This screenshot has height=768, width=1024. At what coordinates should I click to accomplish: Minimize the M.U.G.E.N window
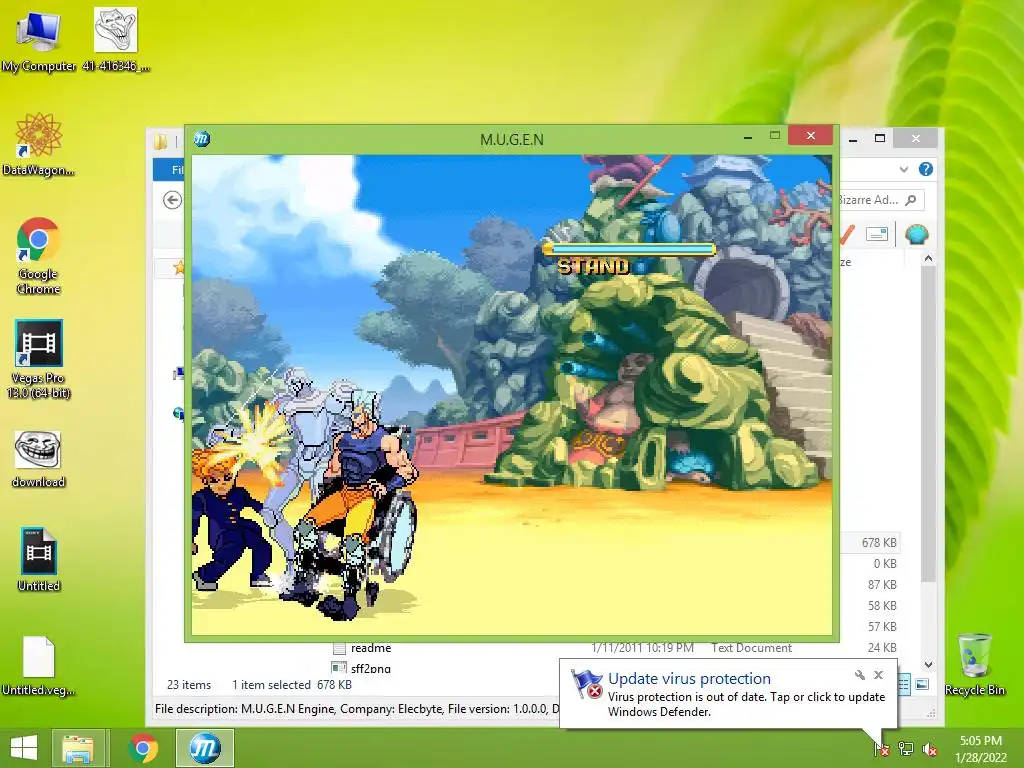click(748, 137)
